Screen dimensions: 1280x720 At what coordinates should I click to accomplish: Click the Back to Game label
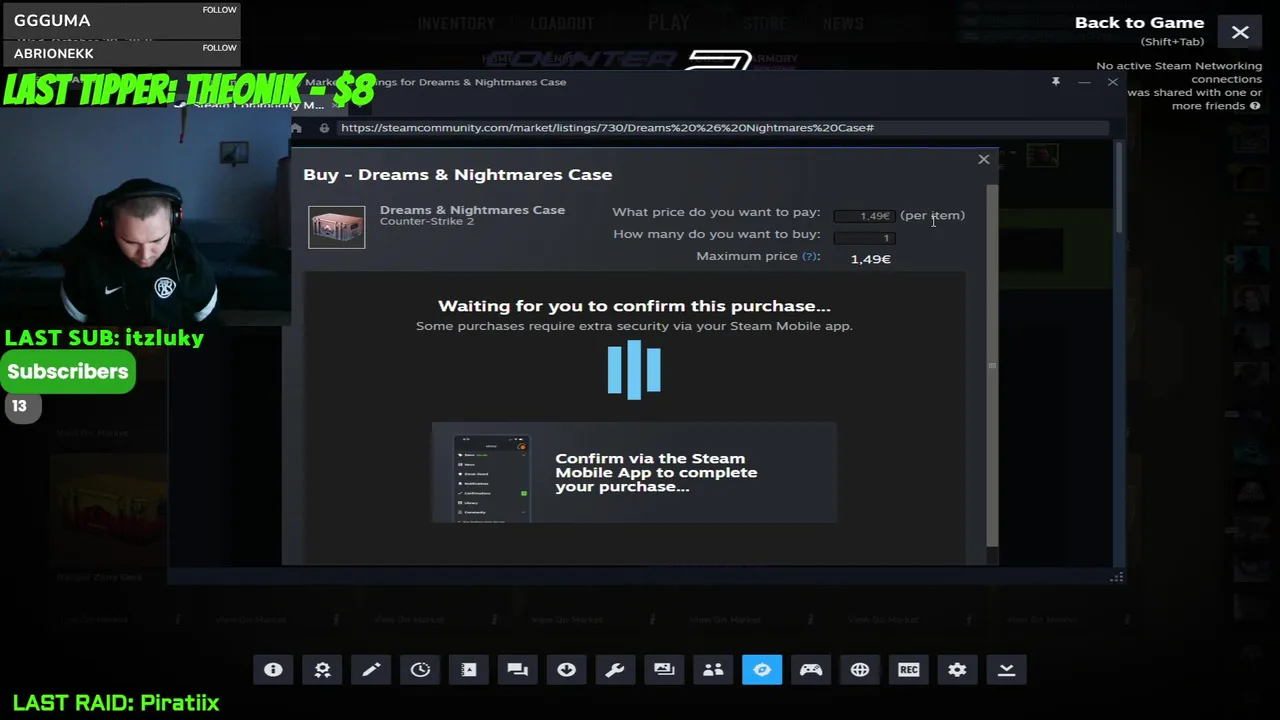coord(1139,22)
